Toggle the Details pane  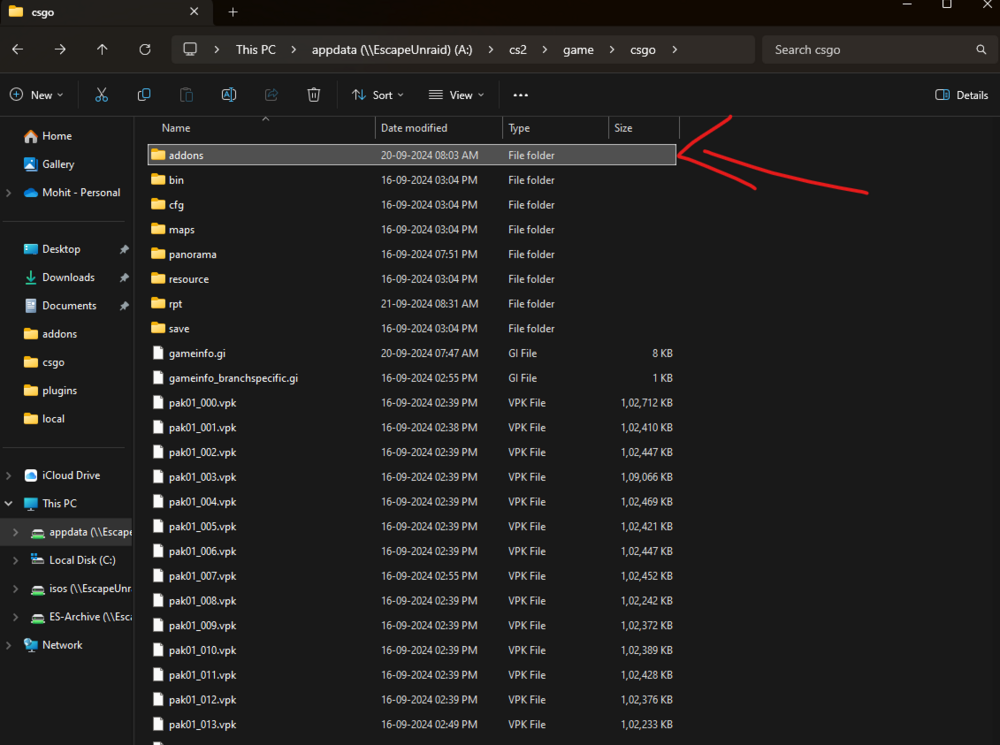tap(961, 95)
